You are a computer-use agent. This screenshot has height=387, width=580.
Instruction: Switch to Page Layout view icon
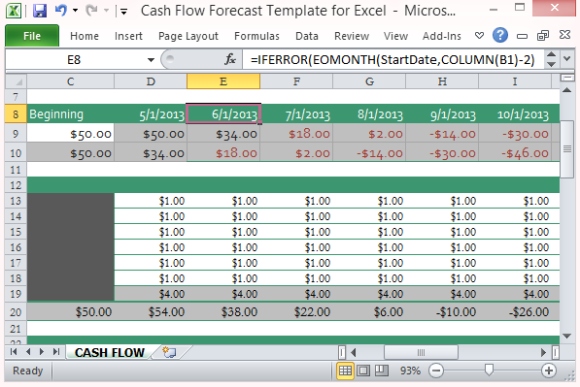tap(363, 370)
